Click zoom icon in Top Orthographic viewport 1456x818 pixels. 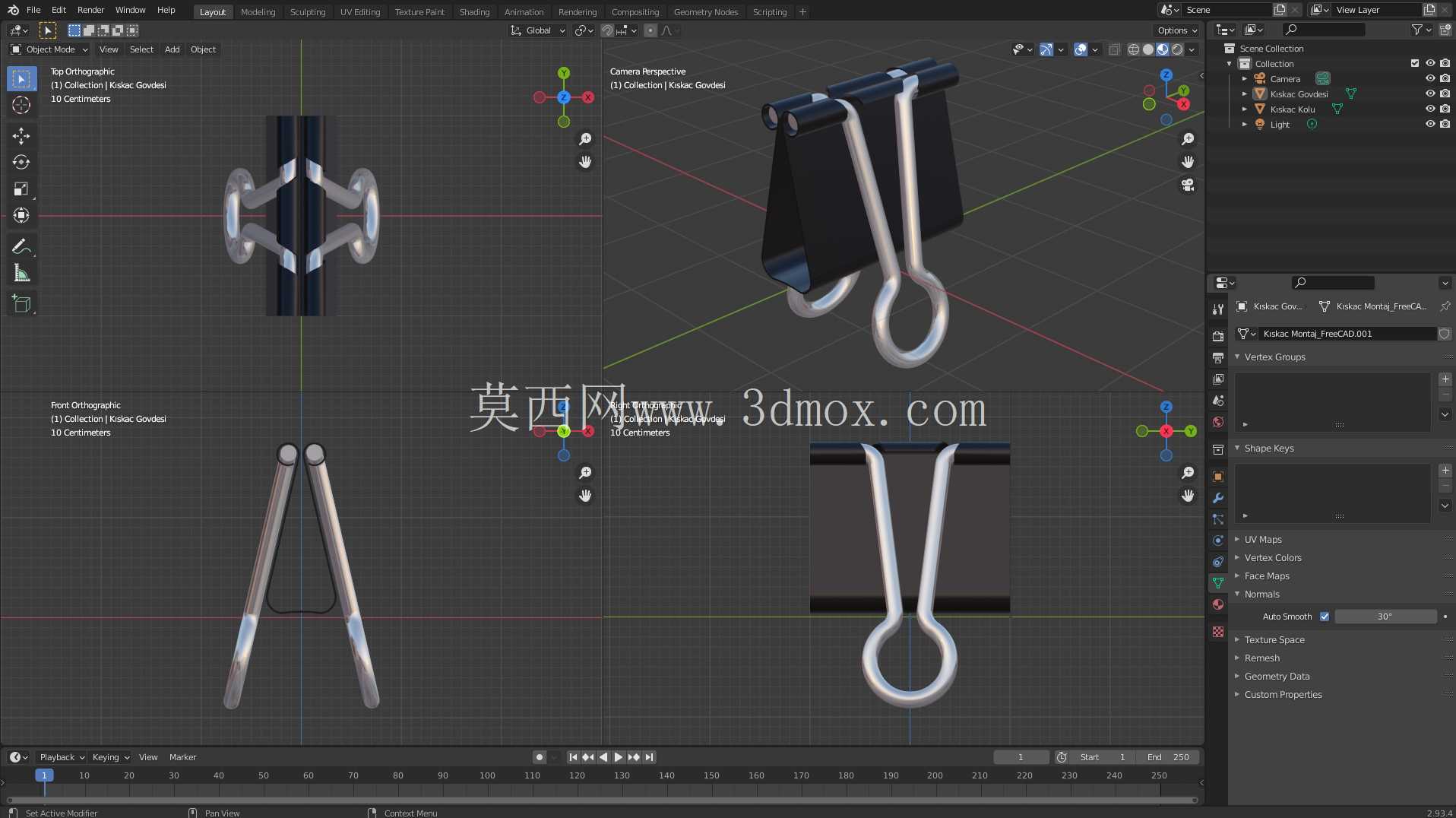(x=585, y=139)
